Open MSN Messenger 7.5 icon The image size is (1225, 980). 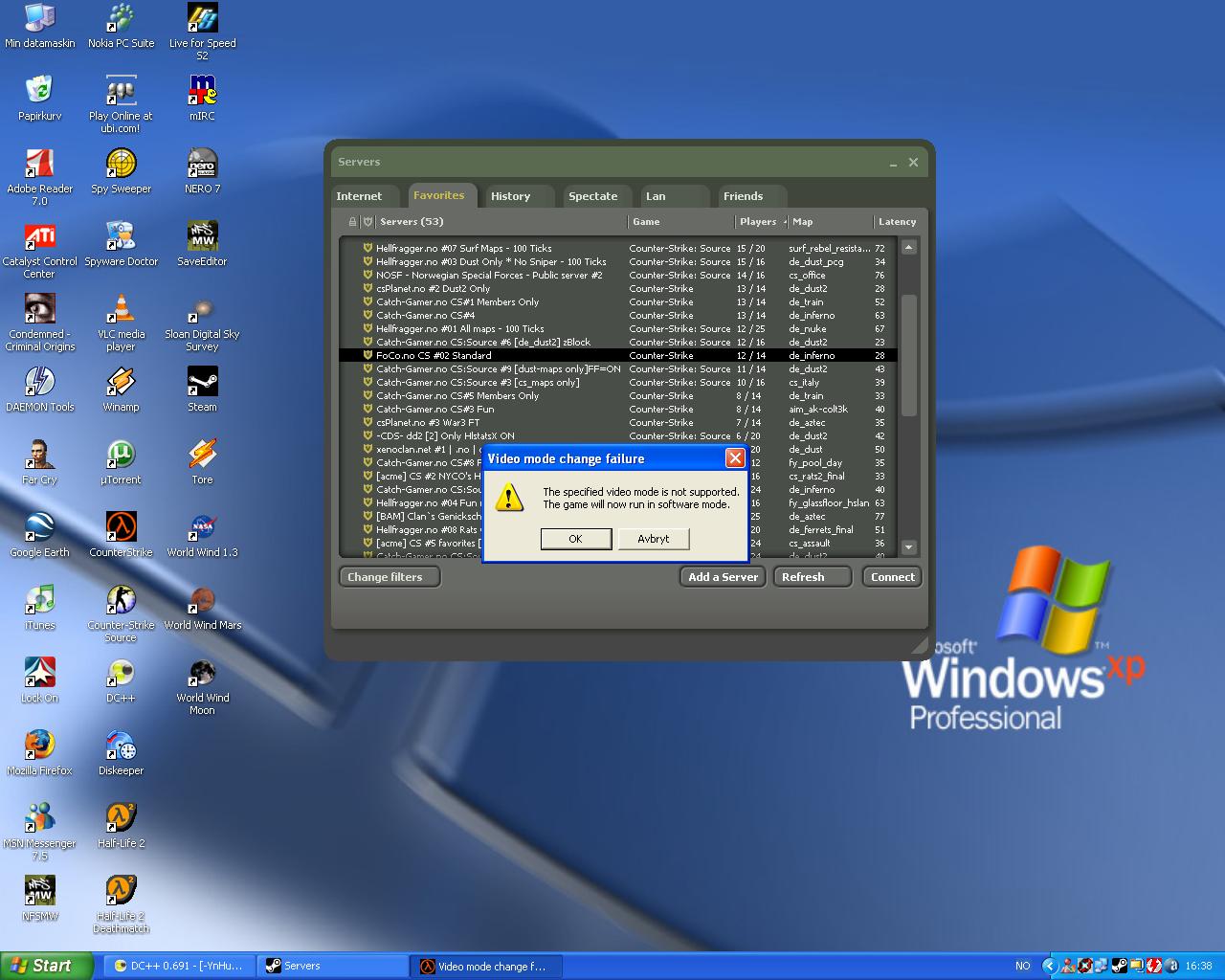pos(39,832)
